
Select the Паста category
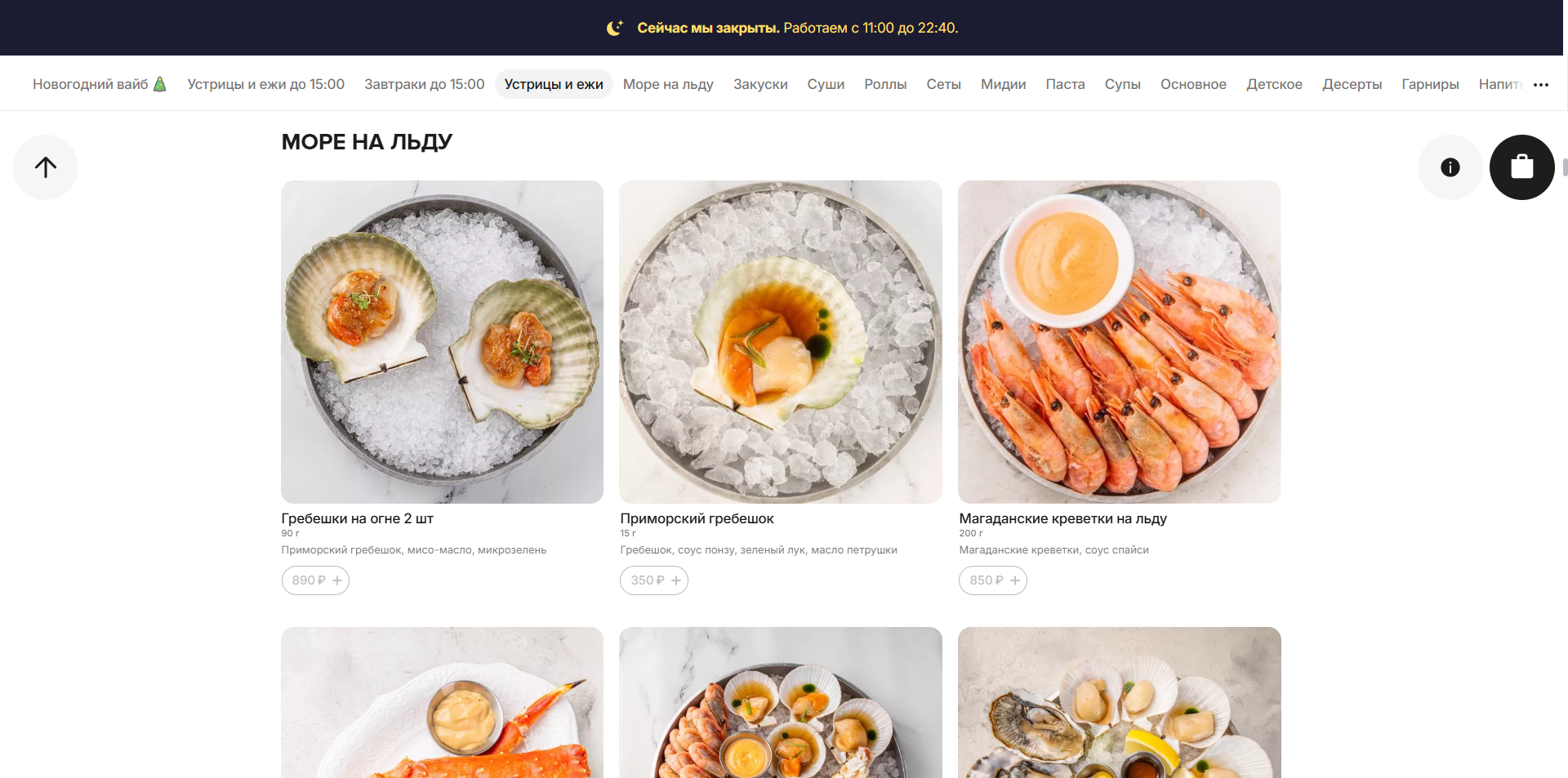tap(1065, 84)
